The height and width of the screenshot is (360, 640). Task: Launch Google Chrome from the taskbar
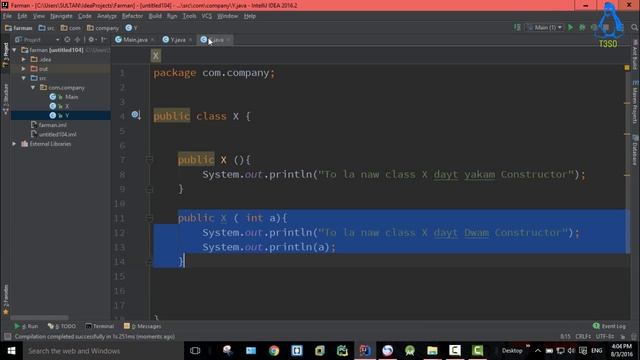[x=274, y=351]
